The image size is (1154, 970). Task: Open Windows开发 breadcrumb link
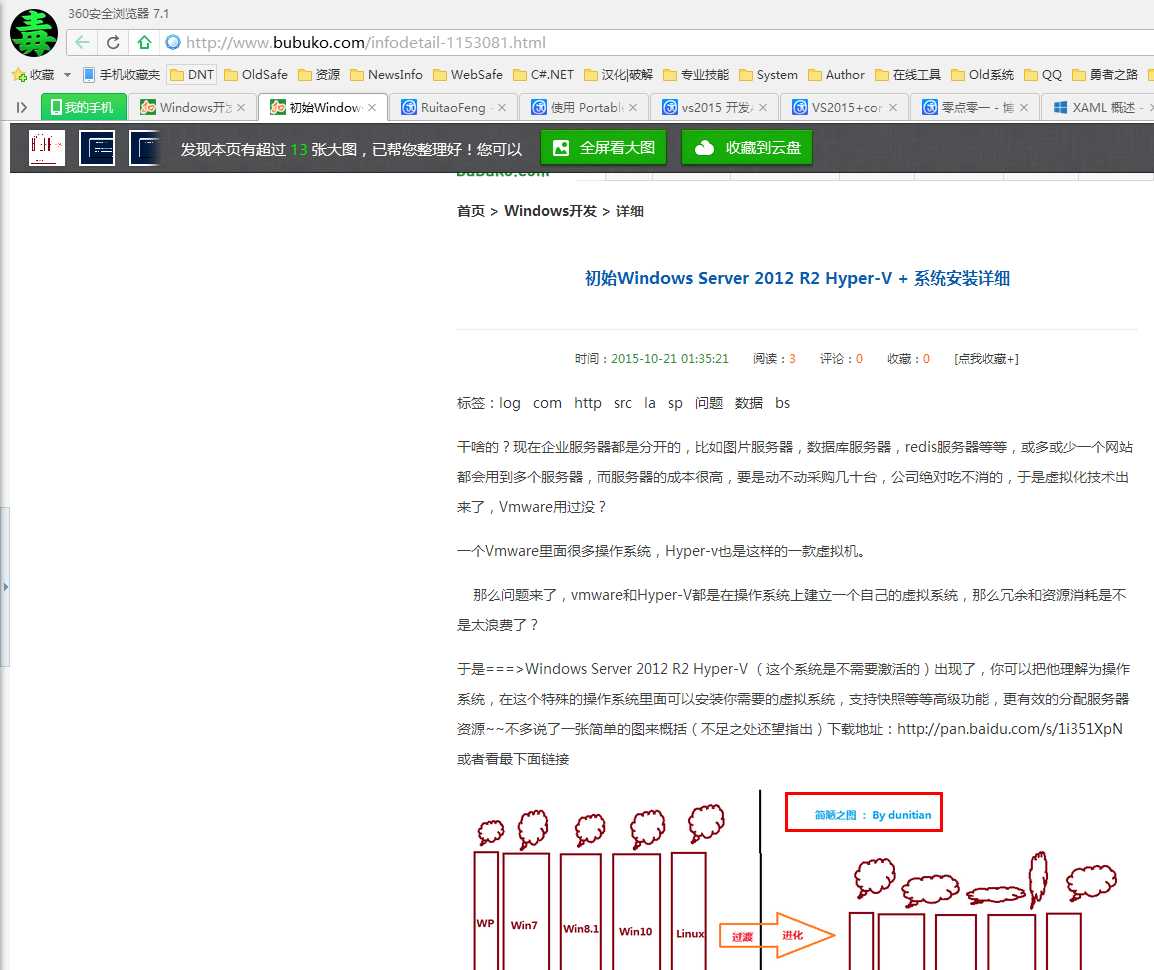coord(551,211)
